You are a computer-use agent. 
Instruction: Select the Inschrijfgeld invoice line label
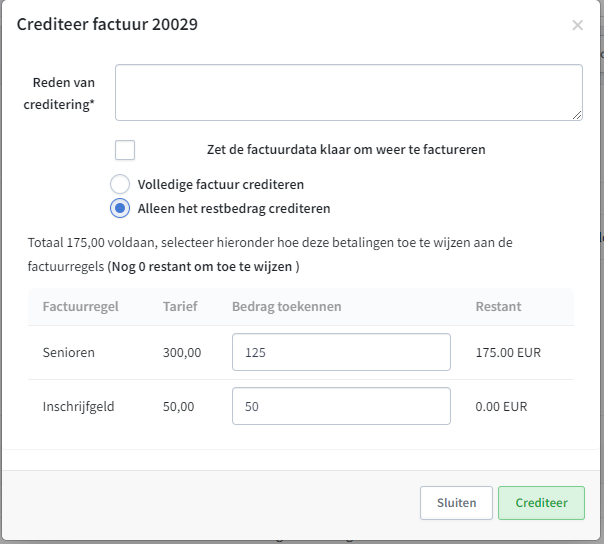[78, 406]
